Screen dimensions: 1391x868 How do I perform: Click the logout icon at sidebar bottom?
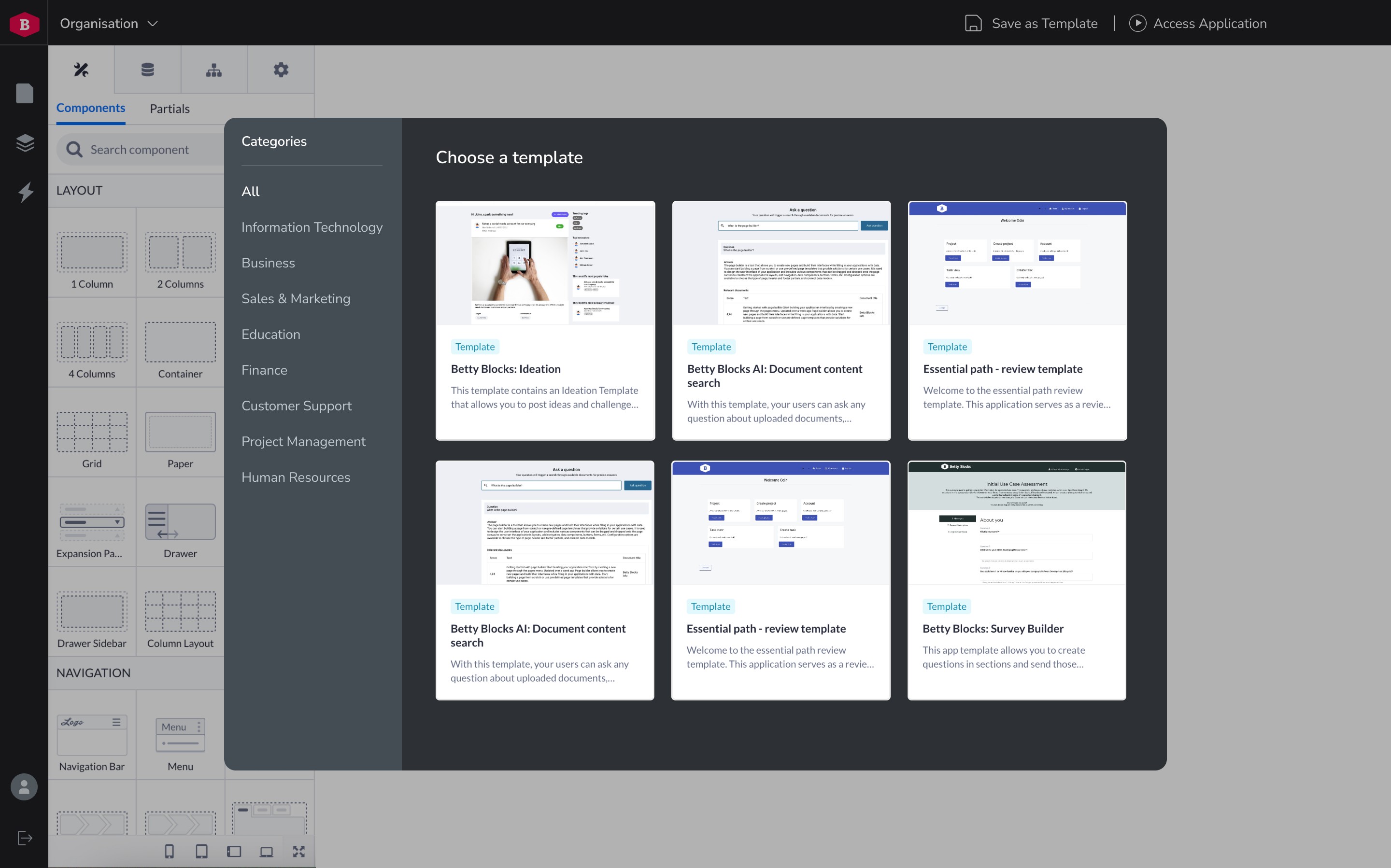(x=25, y=838)
